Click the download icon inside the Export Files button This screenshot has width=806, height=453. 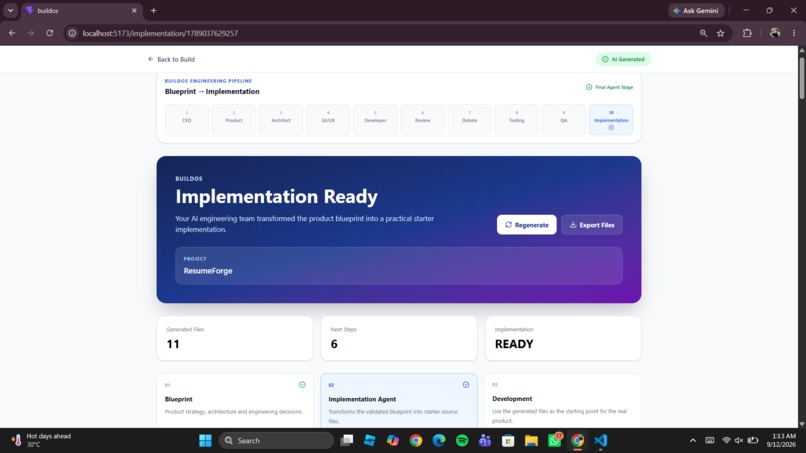573,225
